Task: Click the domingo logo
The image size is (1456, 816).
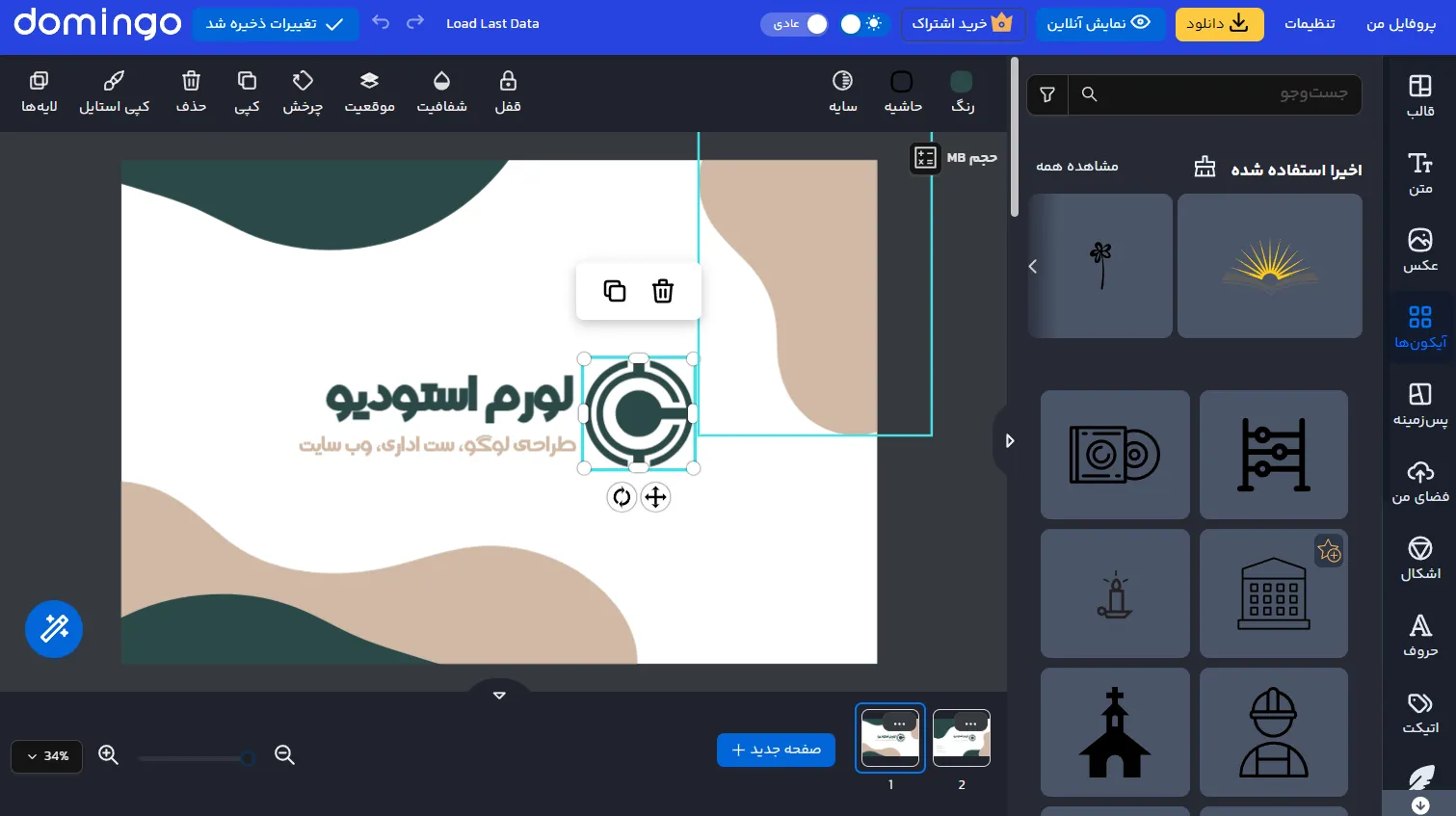Action: [x=97, y=23]
